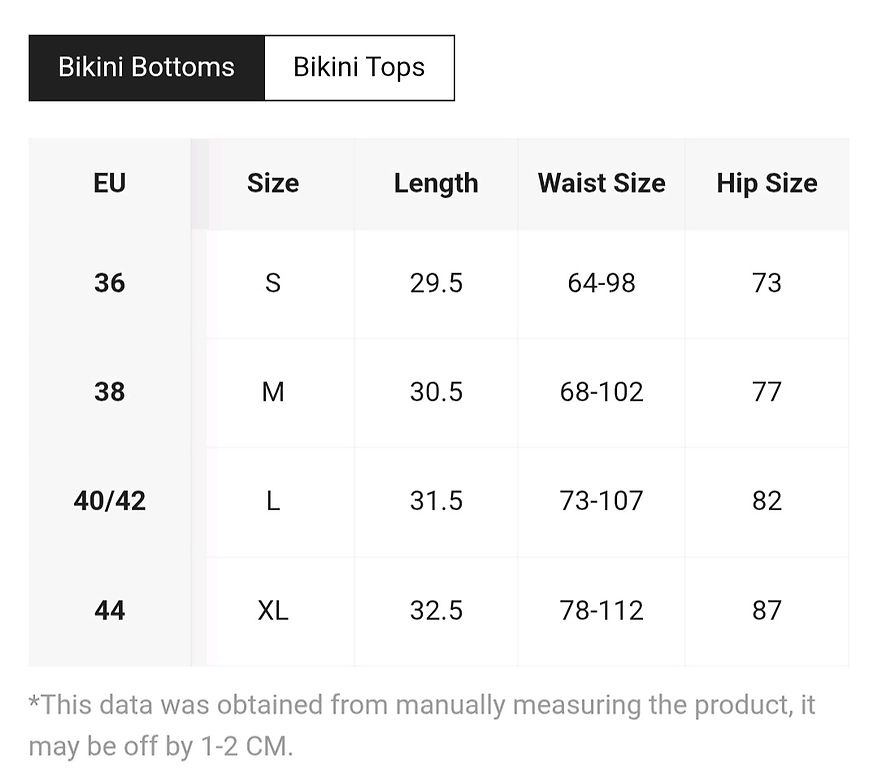Select EU size 38 row label
This screenshot has height=768, width=878.
coord(109,392)
